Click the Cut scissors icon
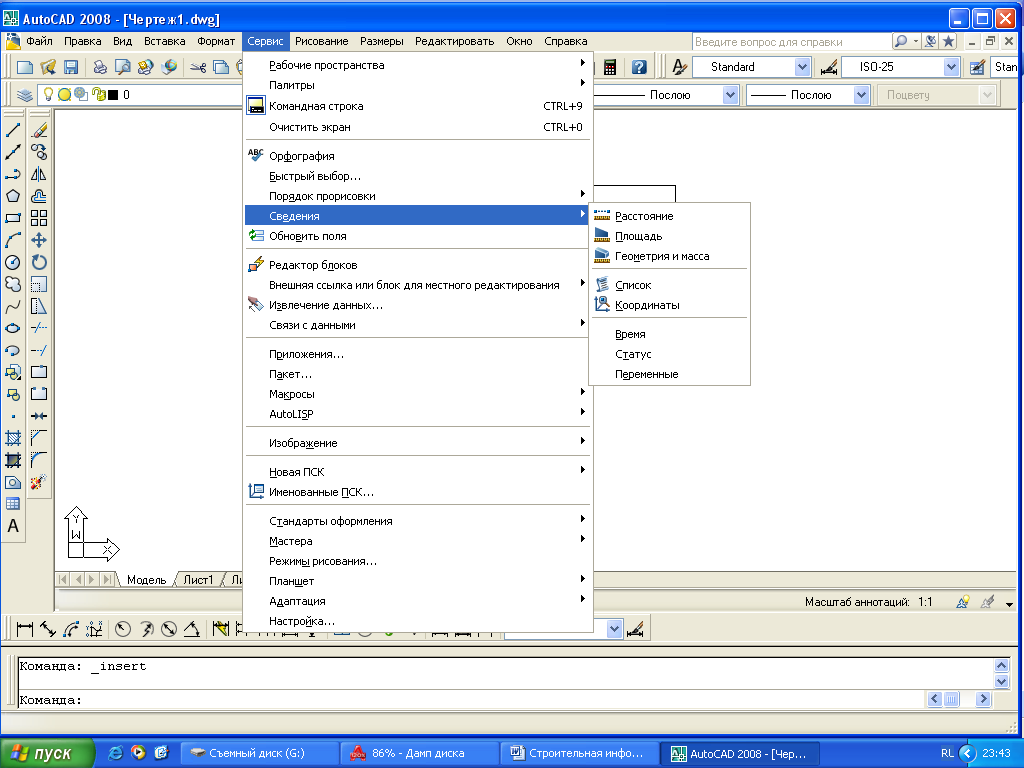 click(198, 67)
